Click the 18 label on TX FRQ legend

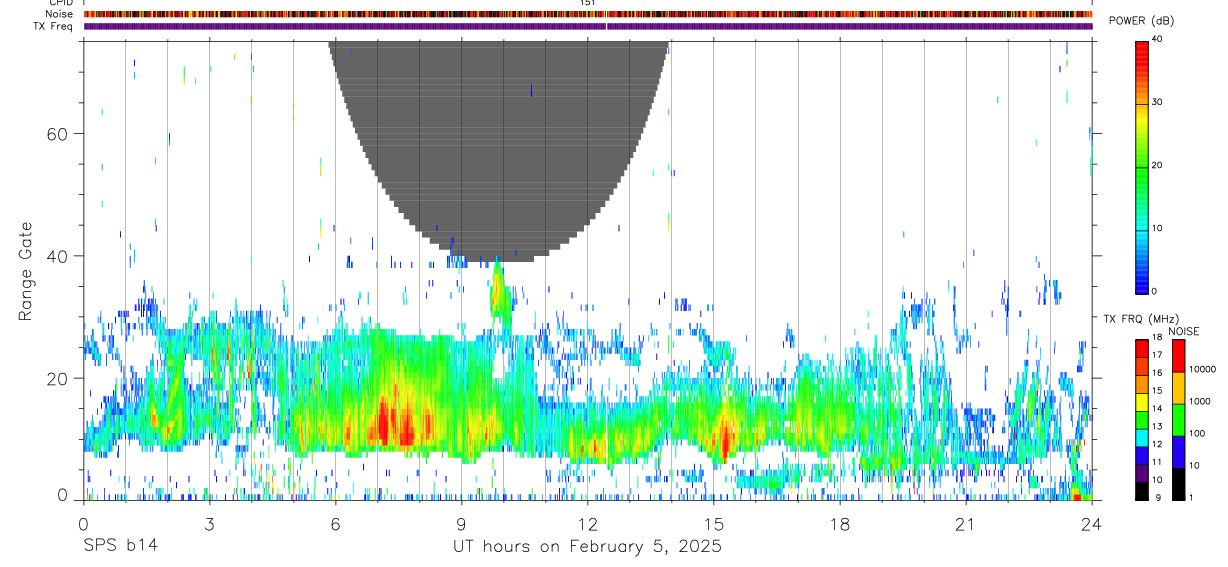1157,338
